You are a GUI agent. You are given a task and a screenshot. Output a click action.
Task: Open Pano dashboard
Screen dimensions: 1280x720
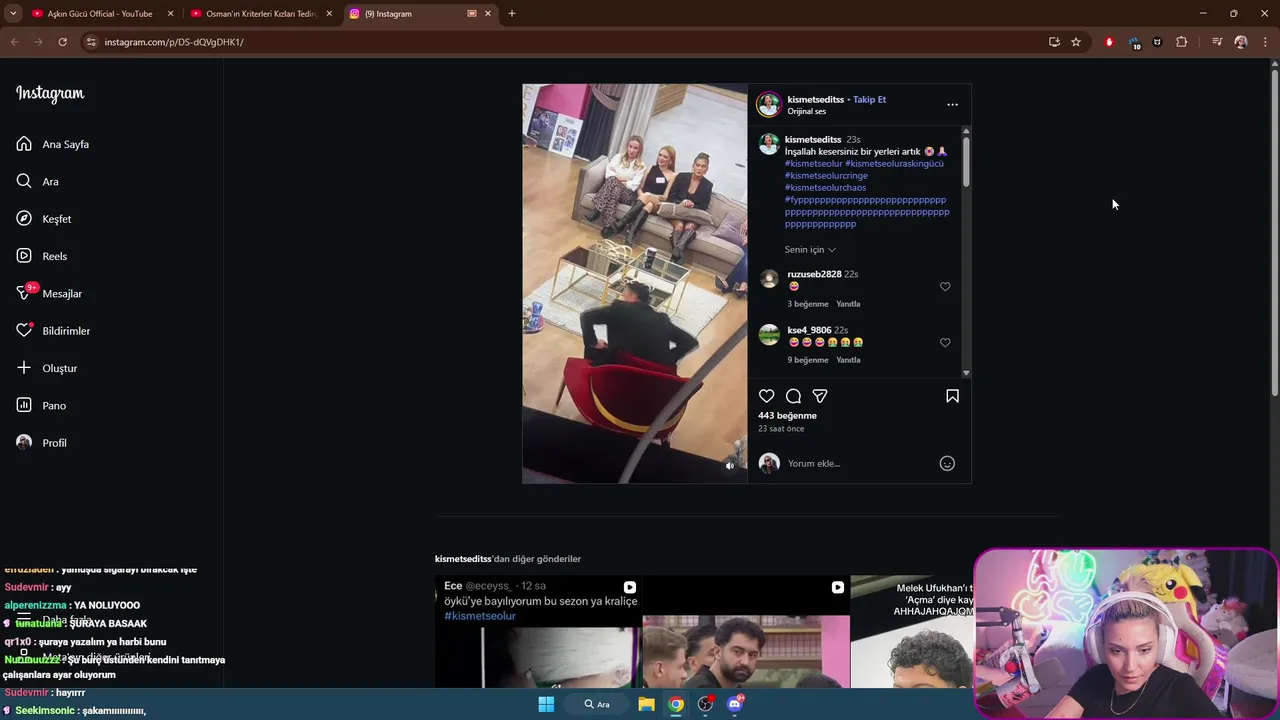click(41, 405)
